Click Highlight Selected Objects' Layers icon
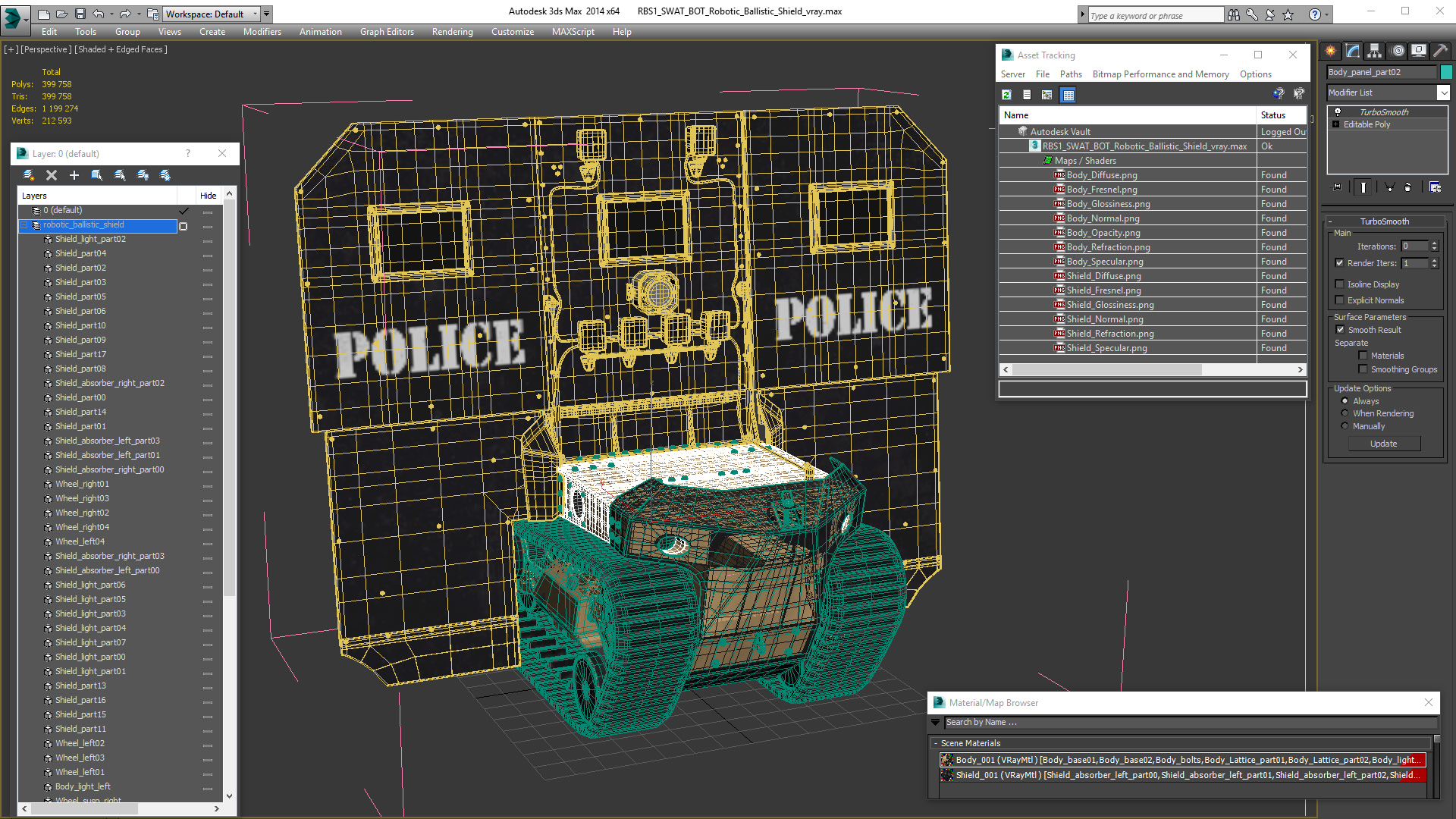 click(120, 175)
